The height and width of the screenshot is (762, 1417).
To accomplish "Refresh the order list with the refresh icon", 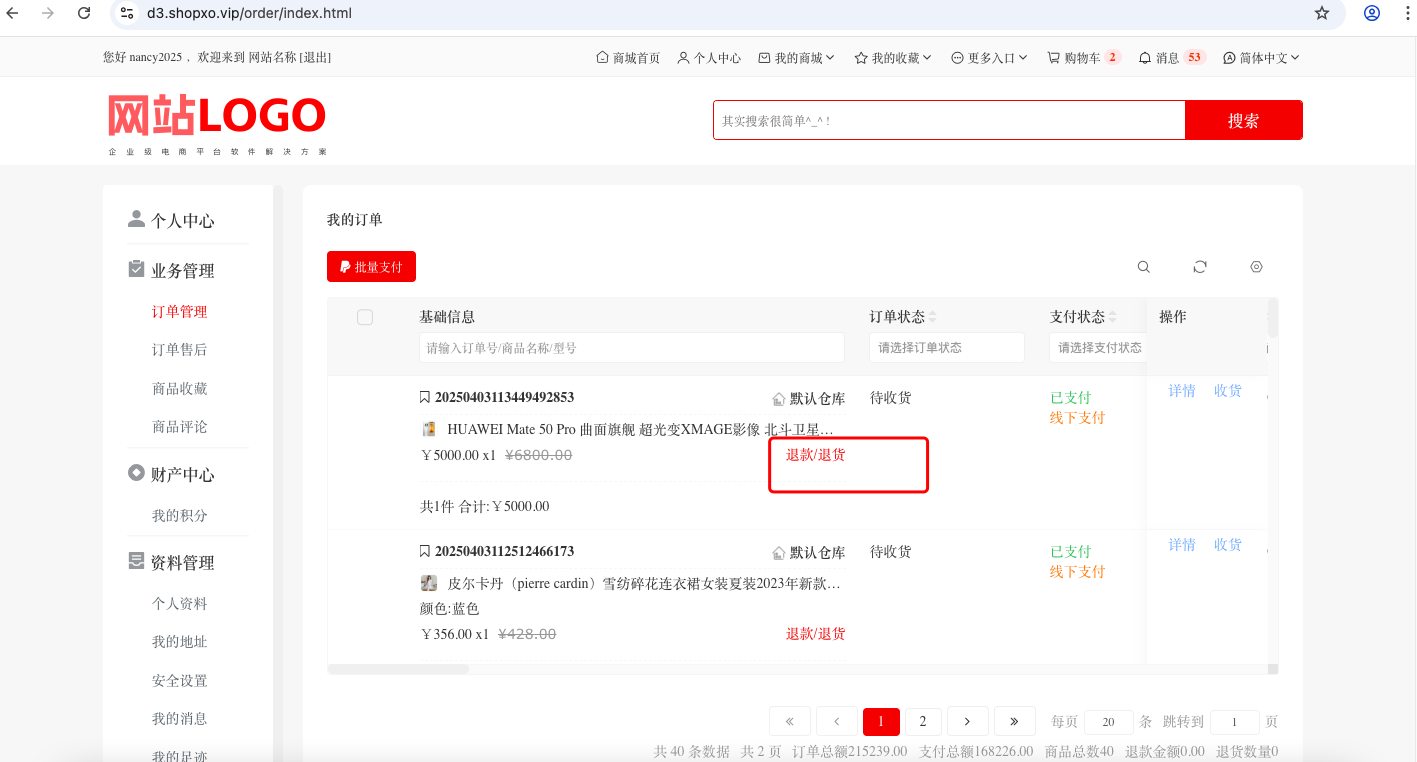I will (1200, 267).
